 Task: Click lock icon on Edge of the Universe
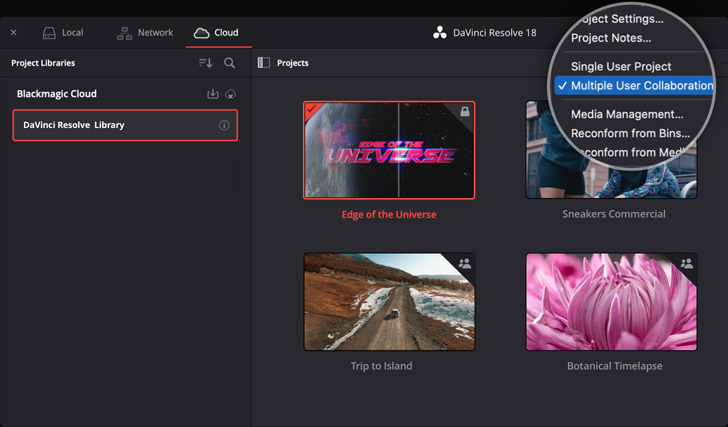[x=464, y=112]
